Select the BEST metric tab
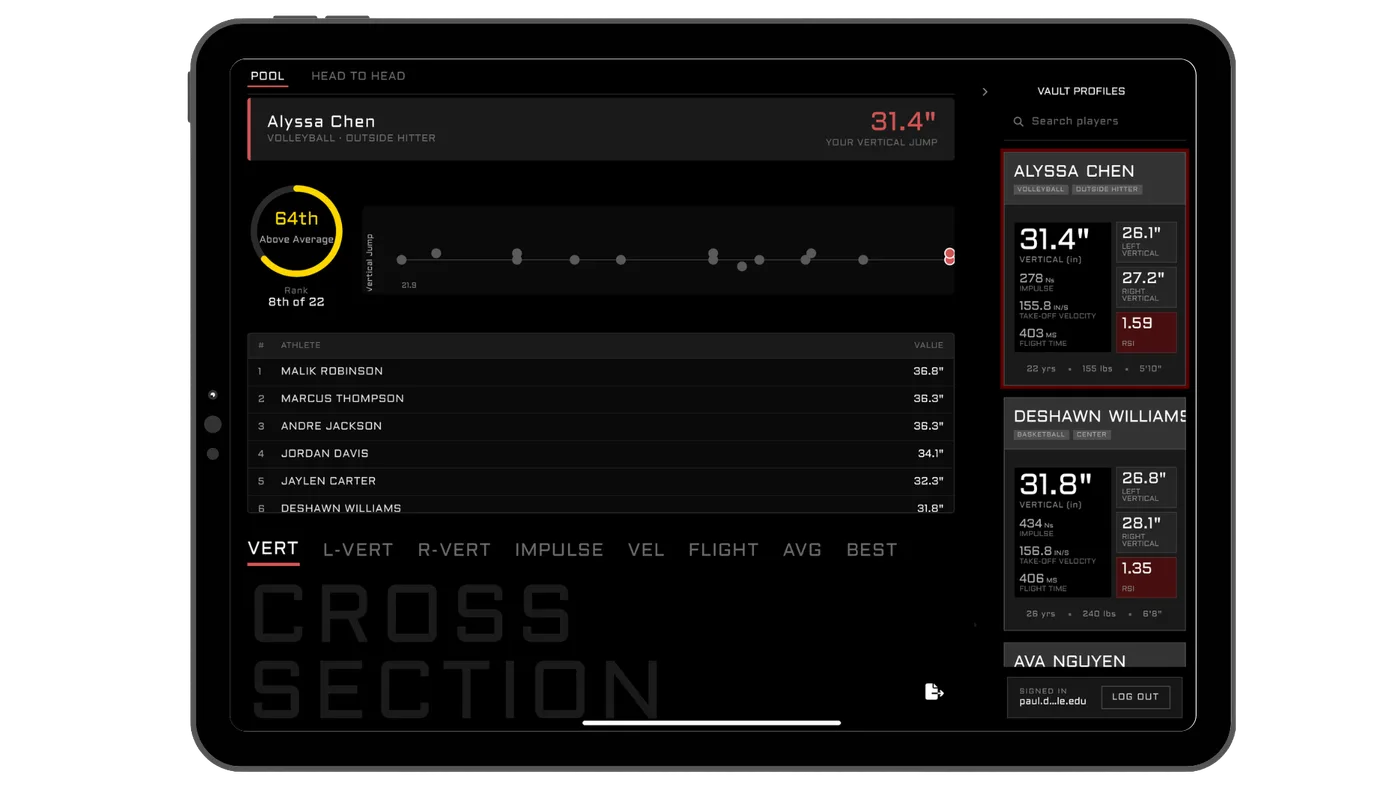 pyautogui.click(x=872, y=550)
